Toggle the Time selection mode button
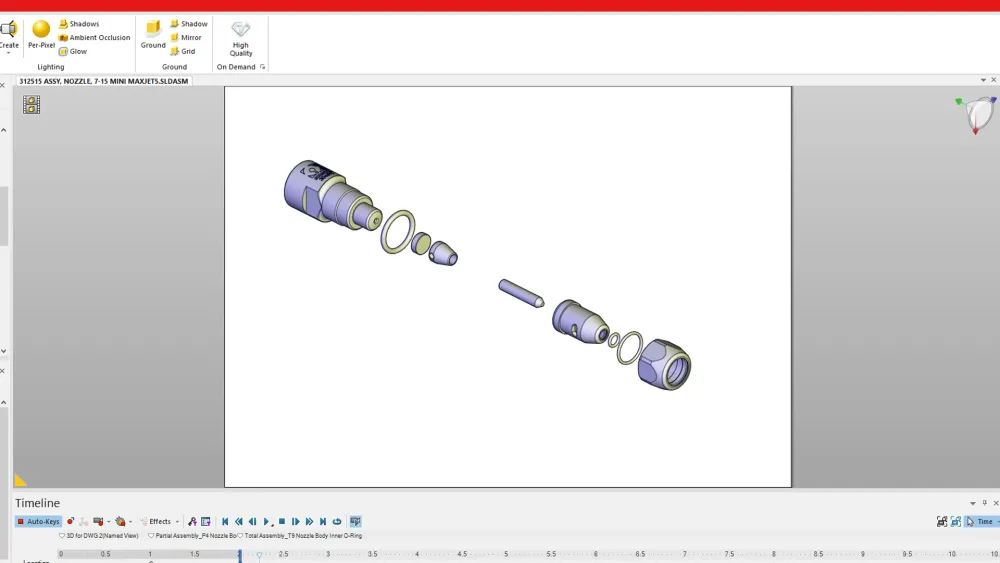 tap(981, 522)
